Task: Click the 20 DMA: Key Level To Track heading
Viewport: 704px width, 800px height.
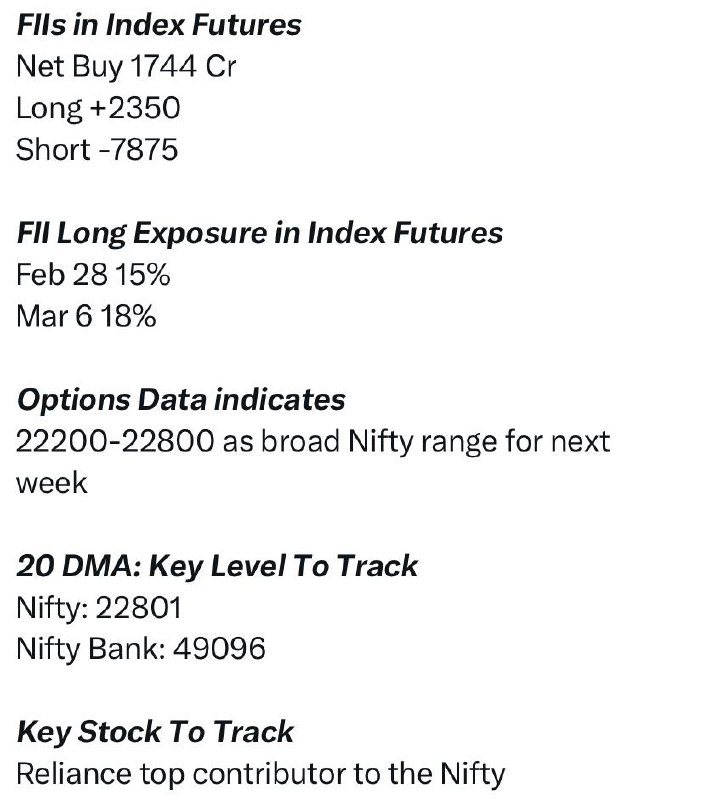Action: coord(217,566)
